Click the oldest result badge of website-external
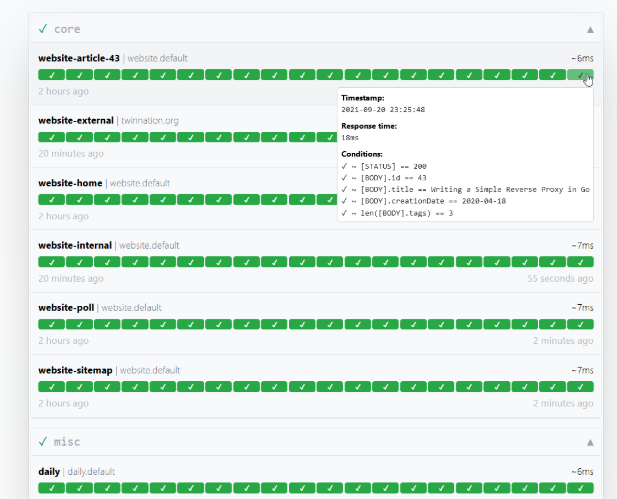617x499 pixels. [x=52, y=137]
